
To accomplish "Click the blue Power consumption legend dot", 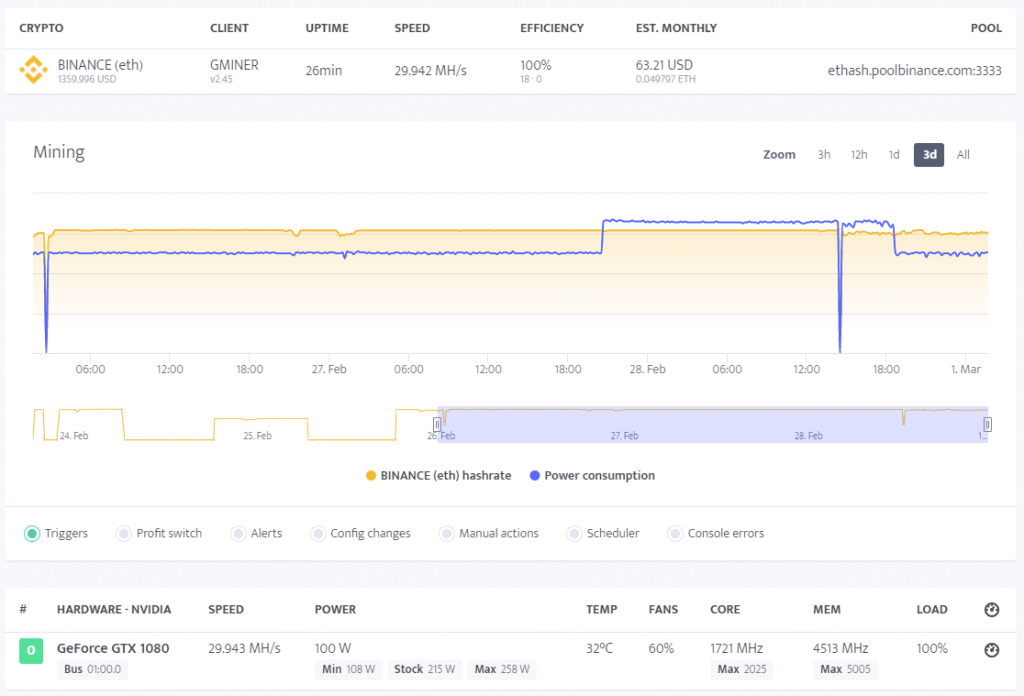I will (x=534, y=476).
